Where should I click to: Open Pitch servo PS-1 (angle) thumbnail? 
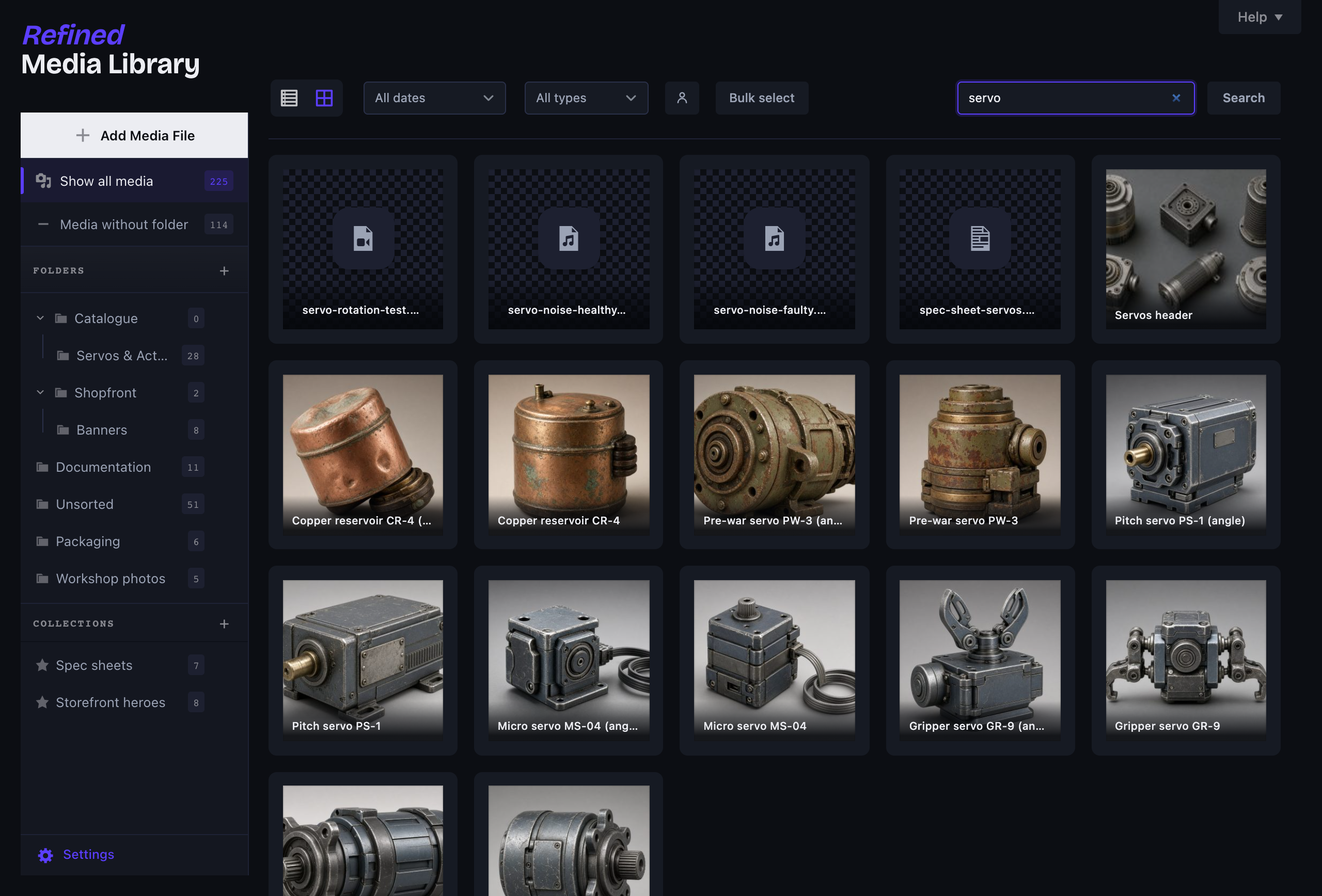coord(1186,455)
